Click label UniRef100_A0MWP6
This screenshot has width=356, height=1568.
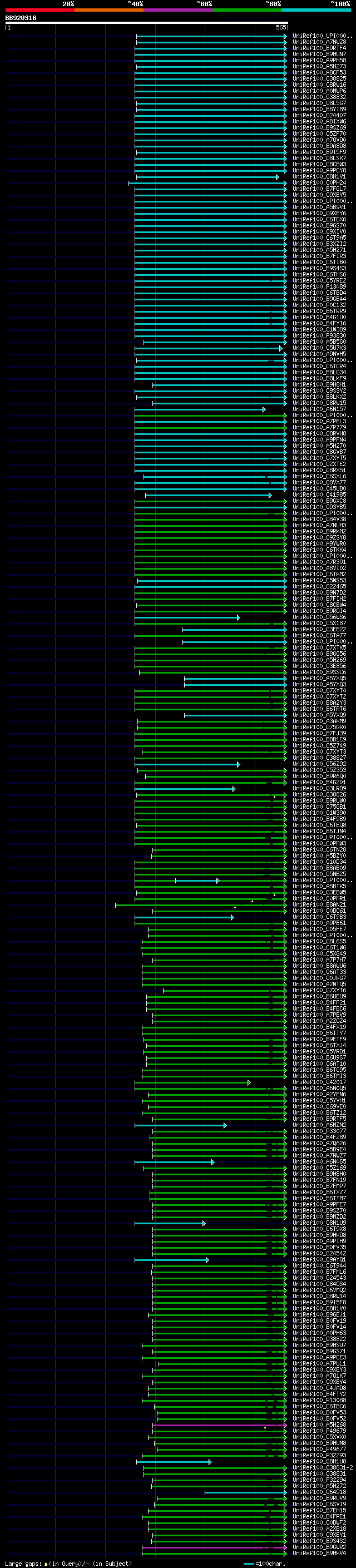[319, 91]
